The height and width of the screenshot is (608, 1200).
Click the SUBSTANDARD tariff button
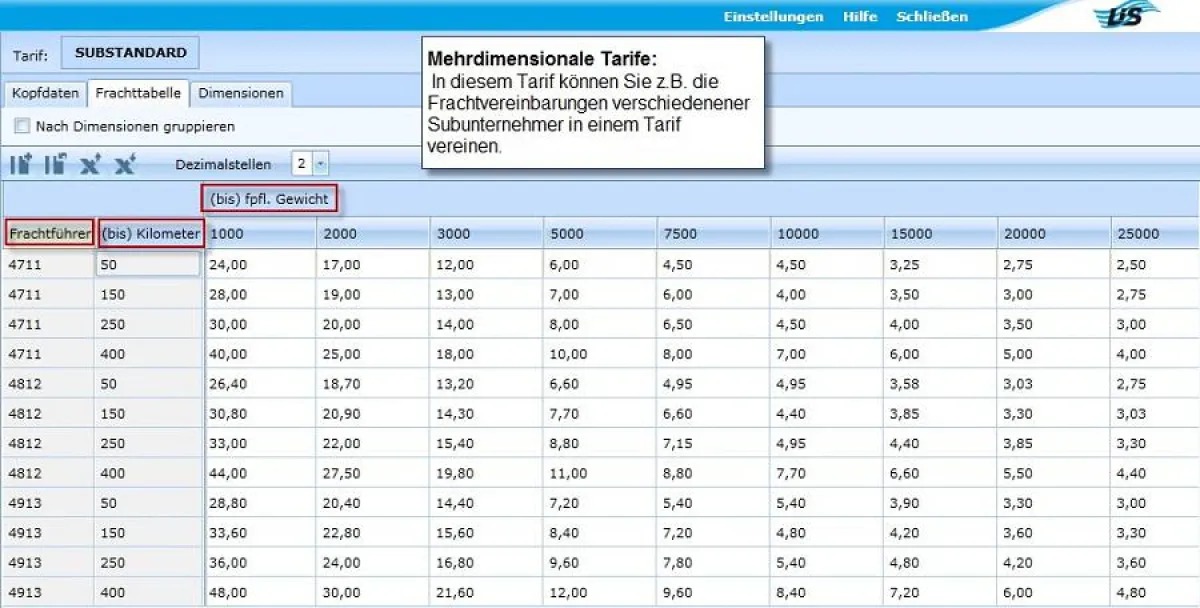coord(129,52)
